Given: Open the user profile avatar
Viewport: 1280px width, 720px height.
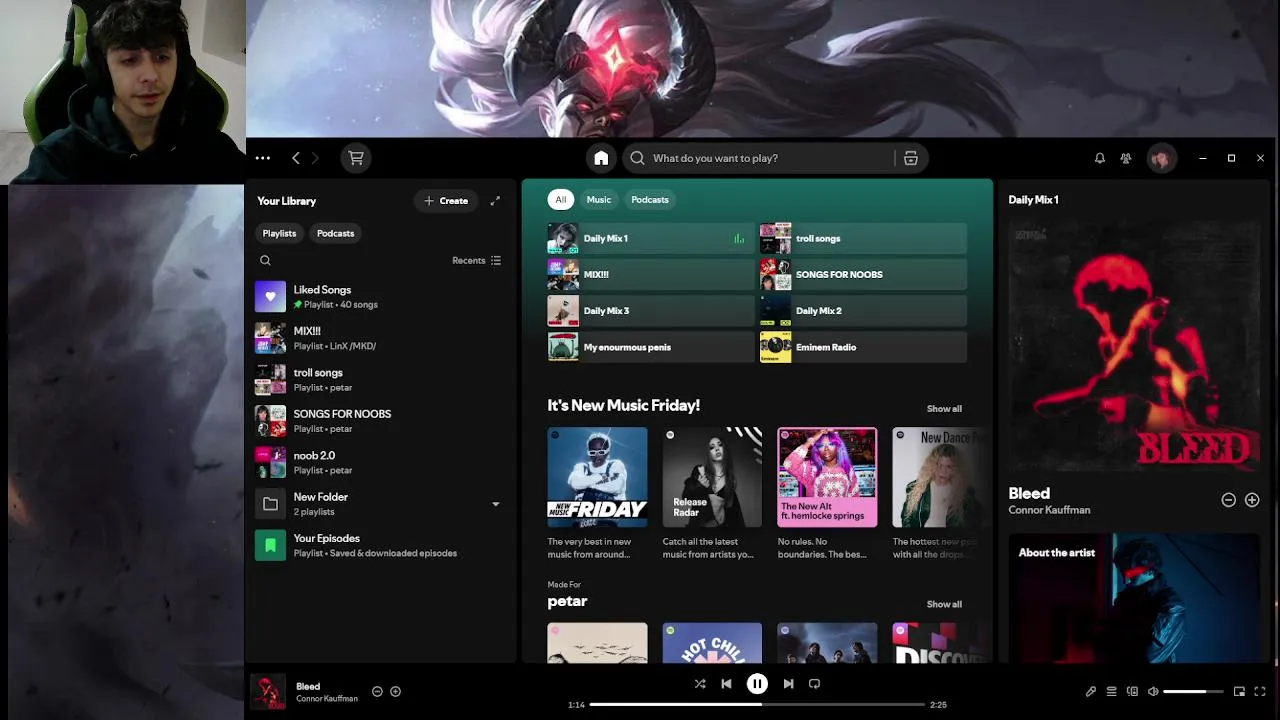Looking at the screenshot, I should 1161,158.
